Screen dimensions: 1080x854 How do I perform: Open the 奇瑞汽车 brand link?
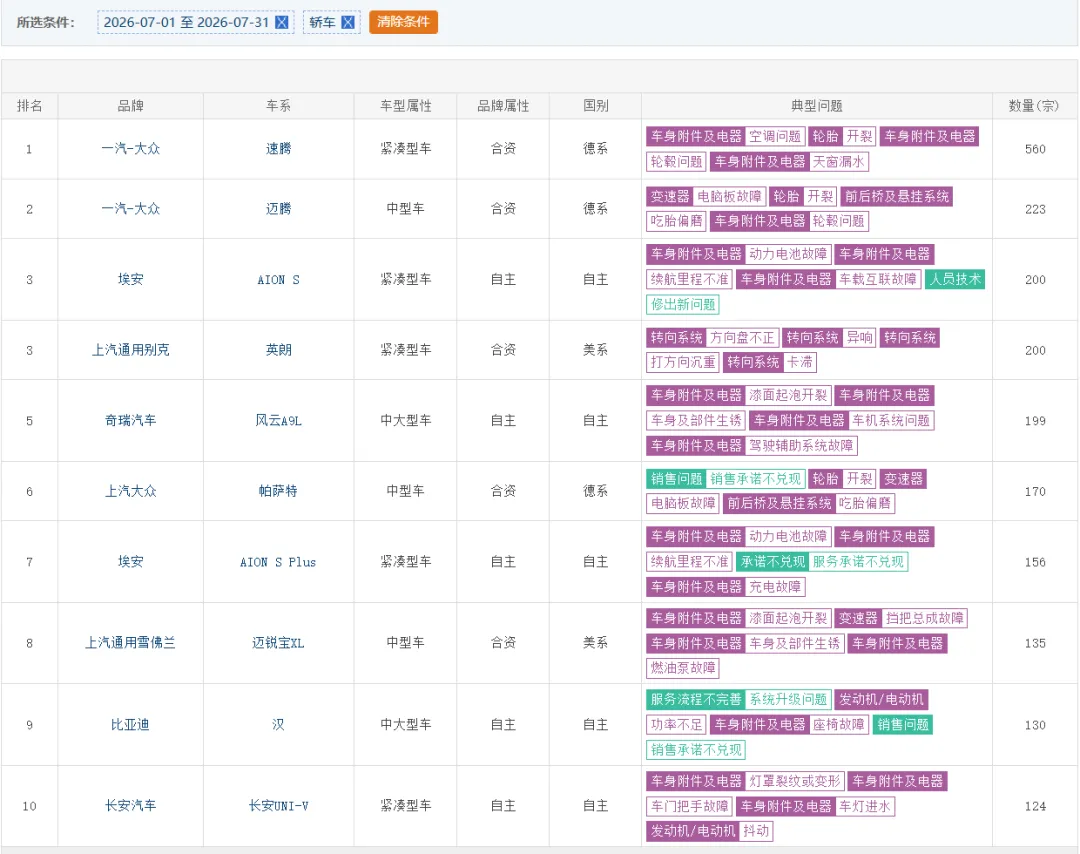tap(130, 420)
